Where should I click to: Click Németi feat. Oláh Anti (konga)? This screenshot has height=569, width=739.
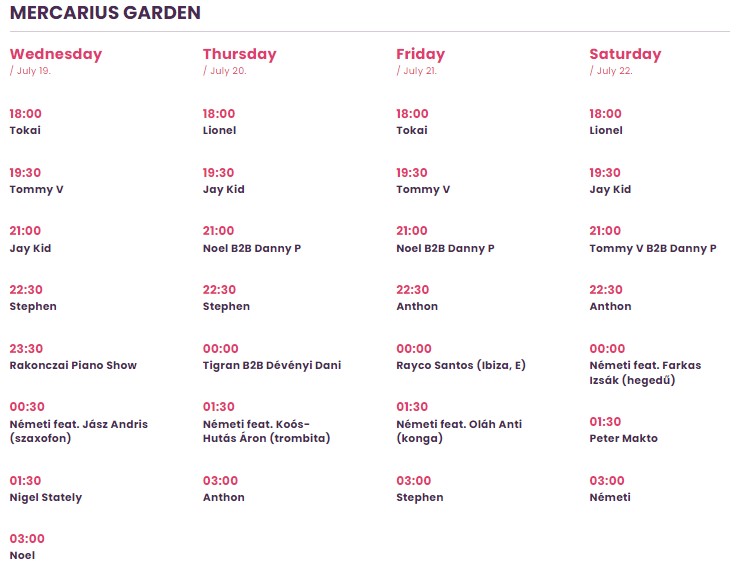click(x=459, y=431)
